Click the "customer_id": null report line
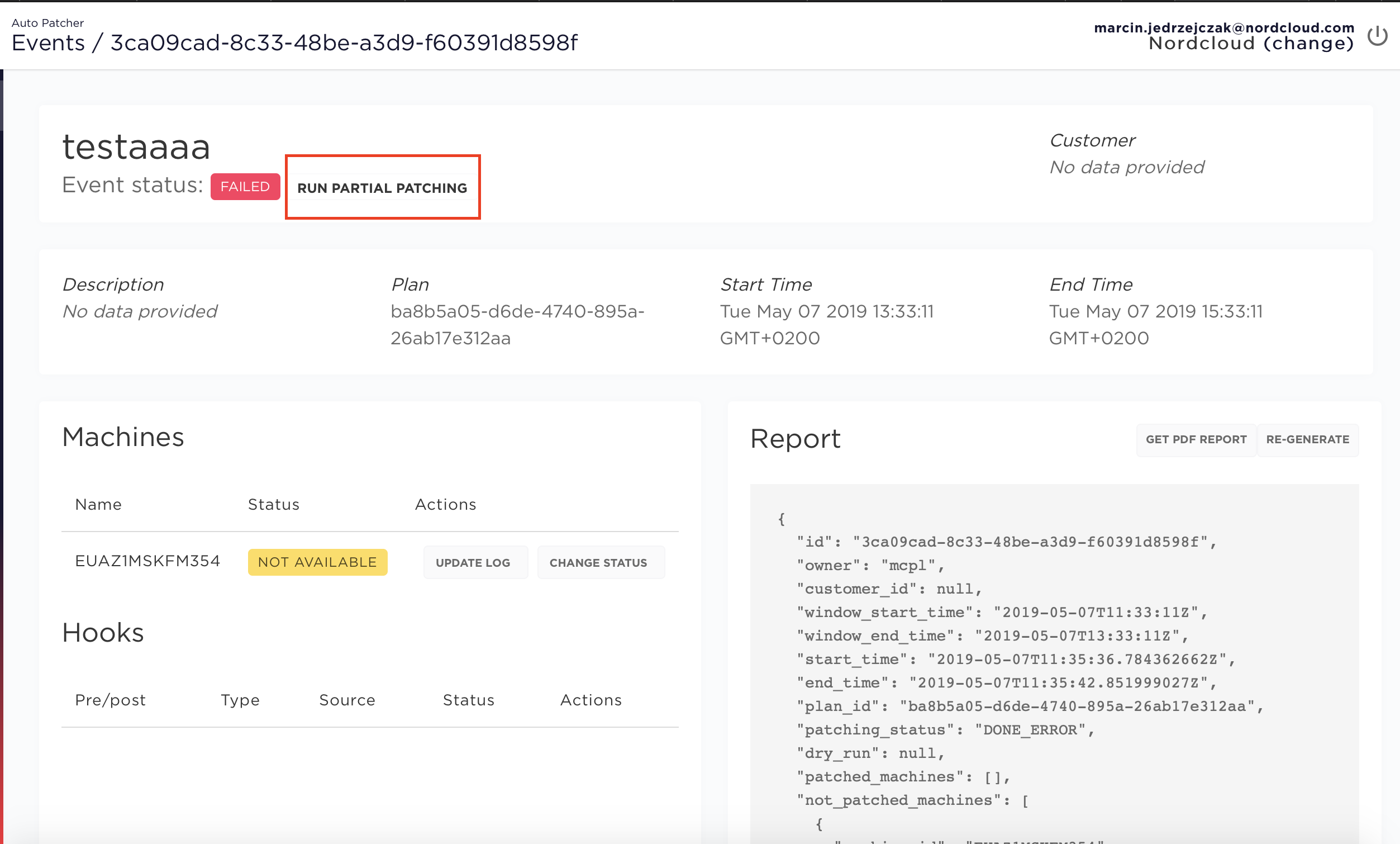Image resolution: width=1400 pixels, height=844 pixels. coord(889,589)
